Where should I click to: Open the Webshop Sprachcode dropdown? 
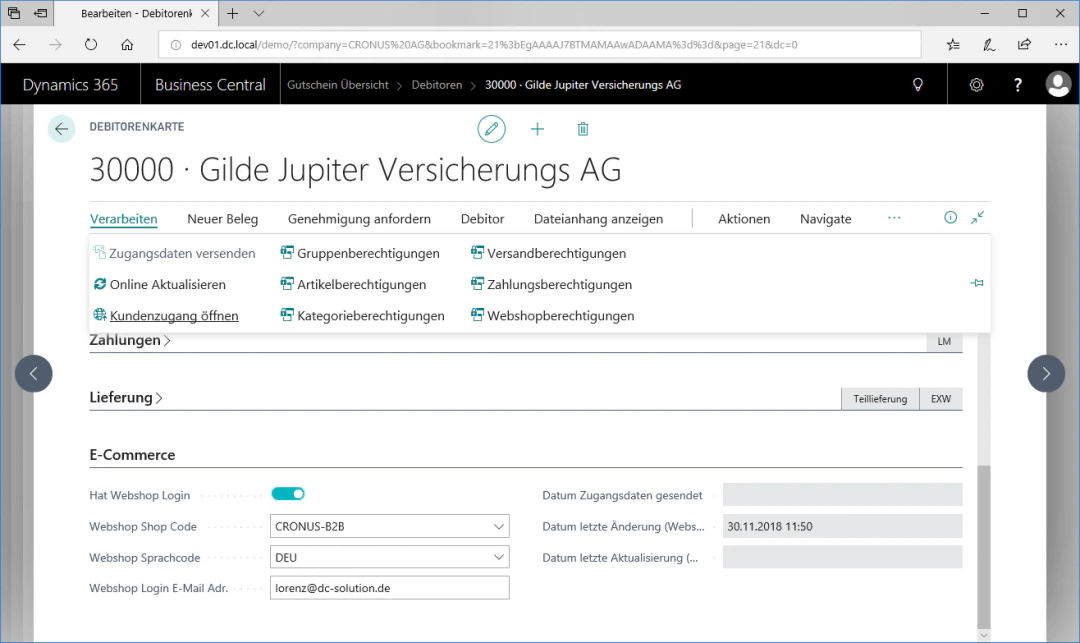click(x=499, y=557)
